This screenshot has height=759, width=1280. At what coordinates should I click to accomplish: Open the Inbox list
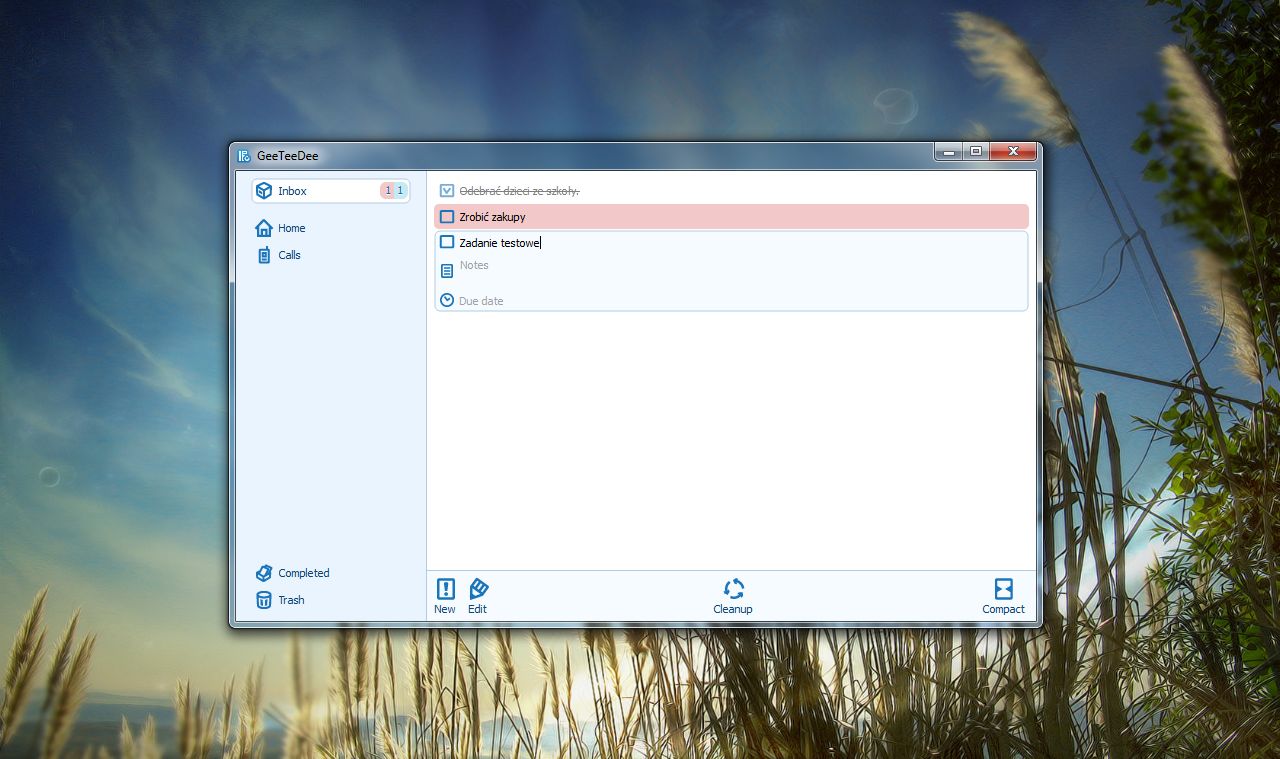[x=331, y=191]
